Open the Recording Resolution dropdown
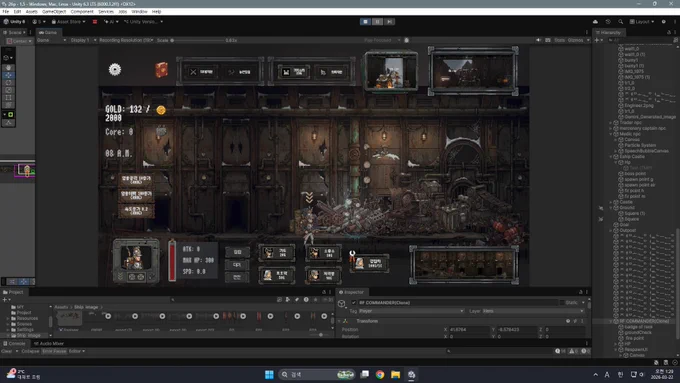This screenshot has width=680, height=383. (x=126, y=40)
